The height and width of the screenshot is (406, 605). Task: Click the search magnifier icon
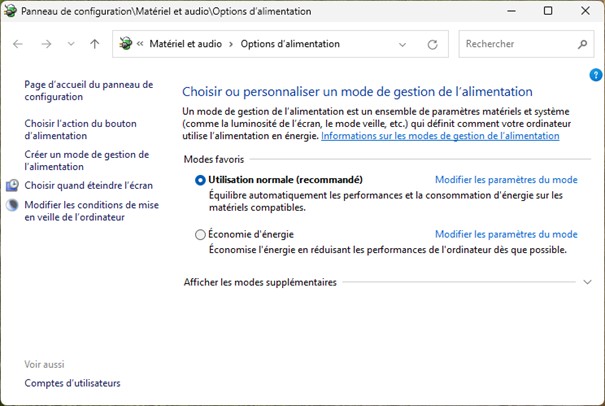(582, 44)
